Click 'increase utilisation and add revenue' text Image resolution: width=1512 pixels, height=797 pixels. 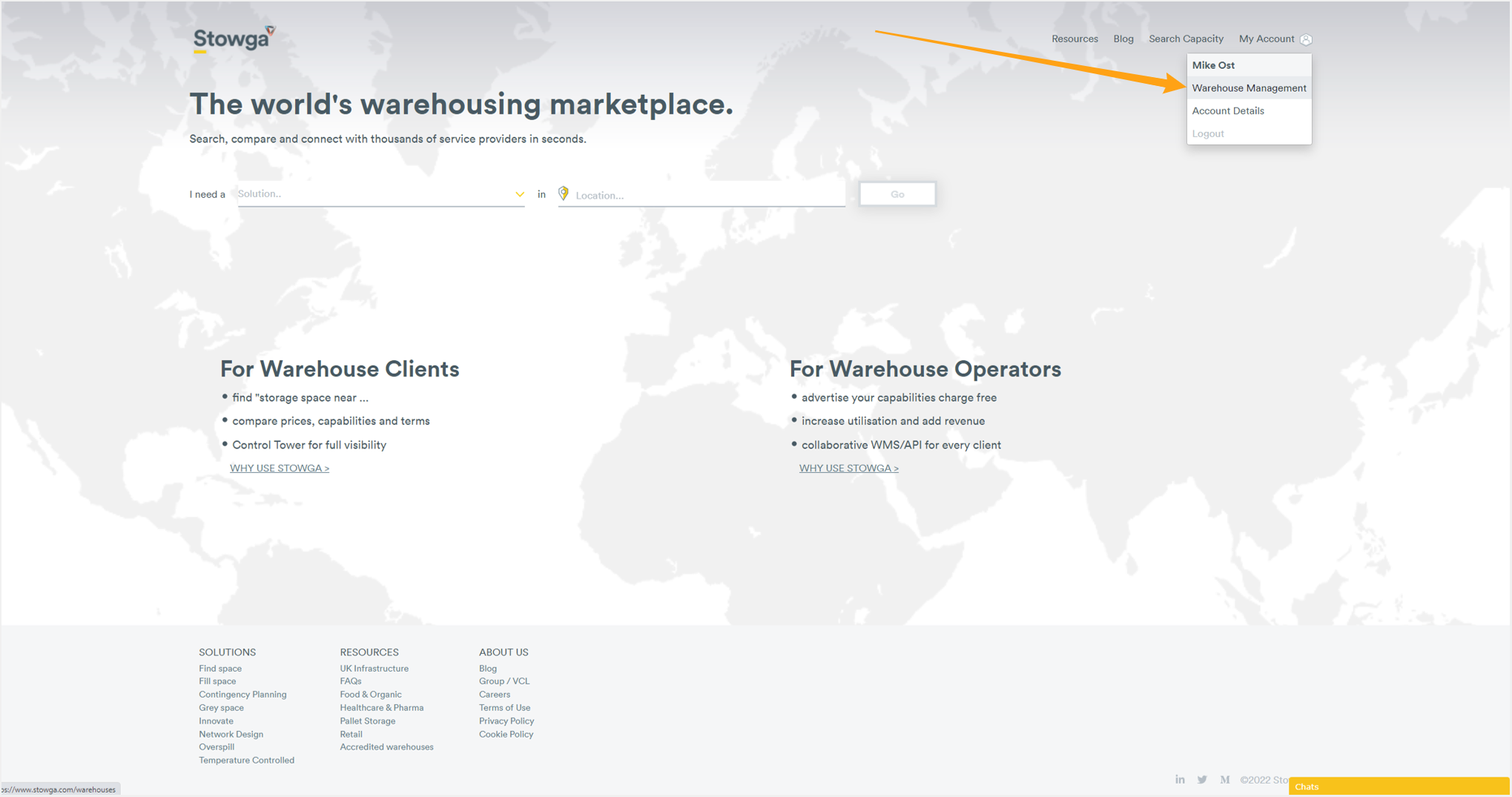click(x=893, y=421)
